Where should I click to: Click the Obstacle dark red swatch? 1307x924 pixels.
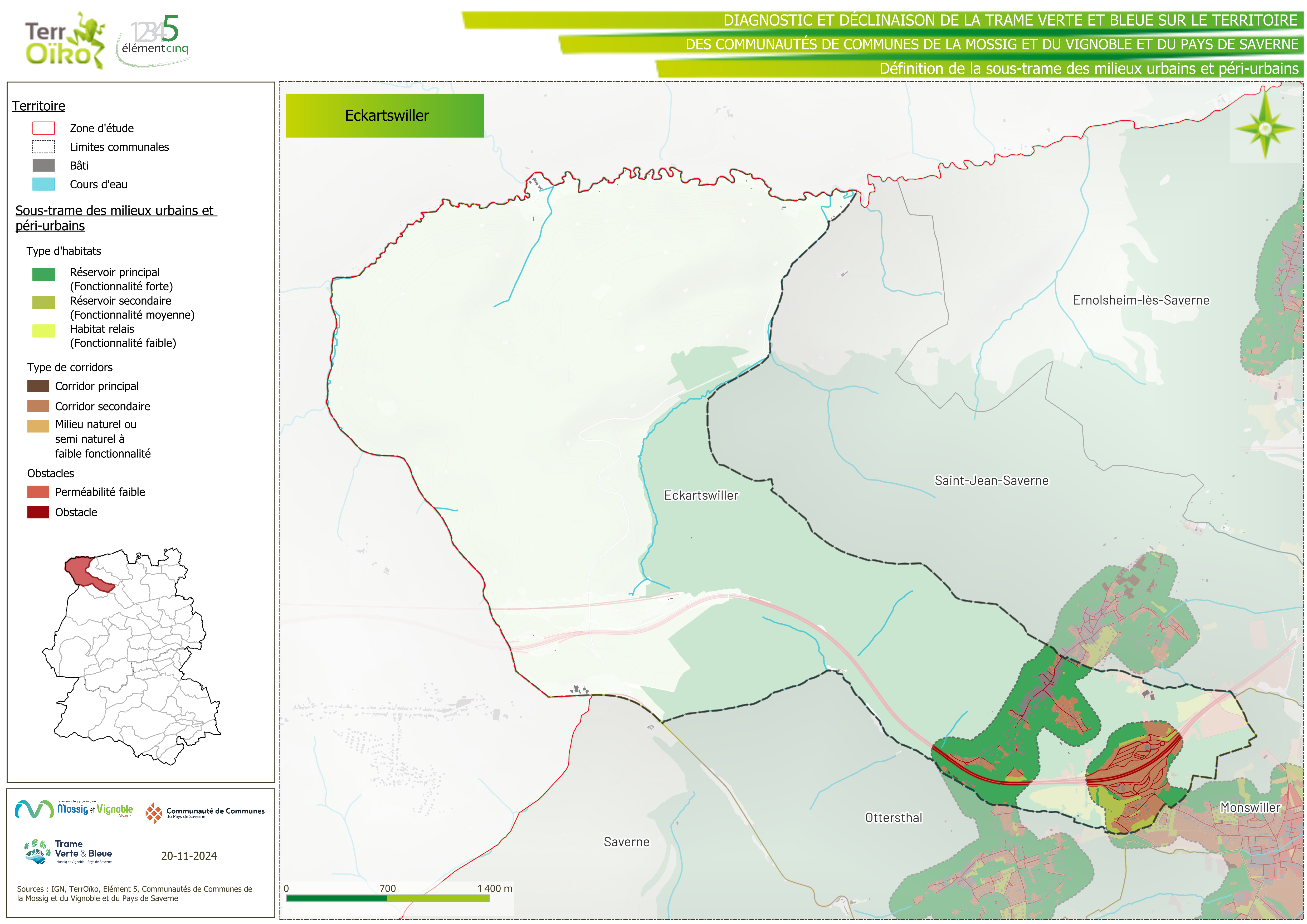pyautogui.click(x=38, y=512)
